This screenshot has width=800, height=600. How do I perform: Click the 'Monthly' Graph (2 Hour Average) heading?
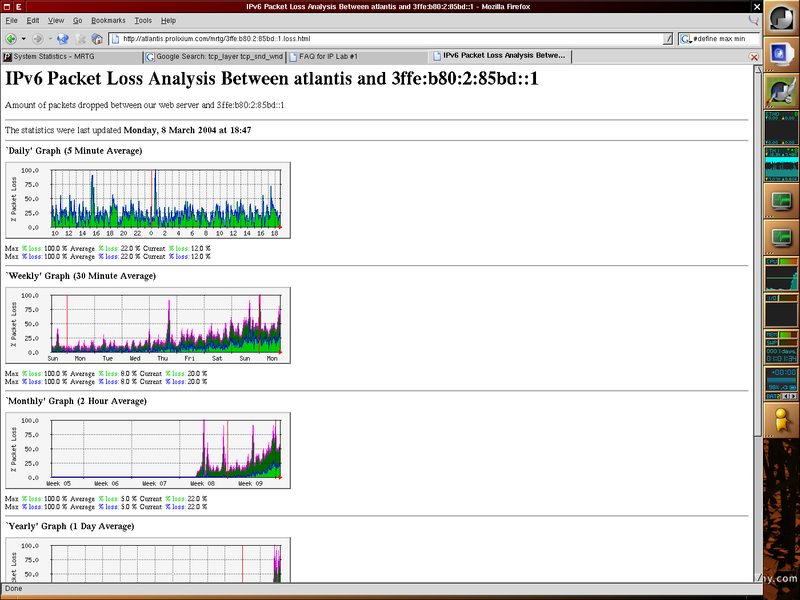[x=76, y=401]
